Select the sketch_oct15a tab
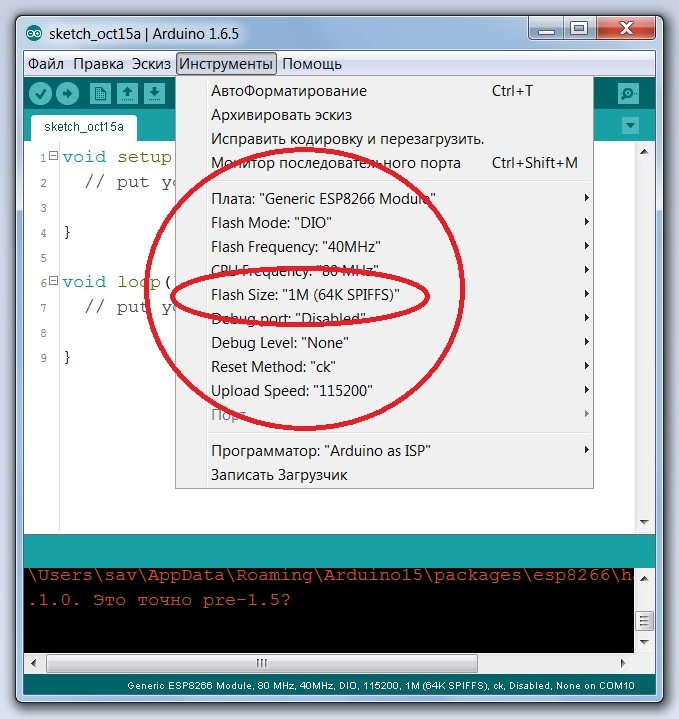 [x=84, y=127]
